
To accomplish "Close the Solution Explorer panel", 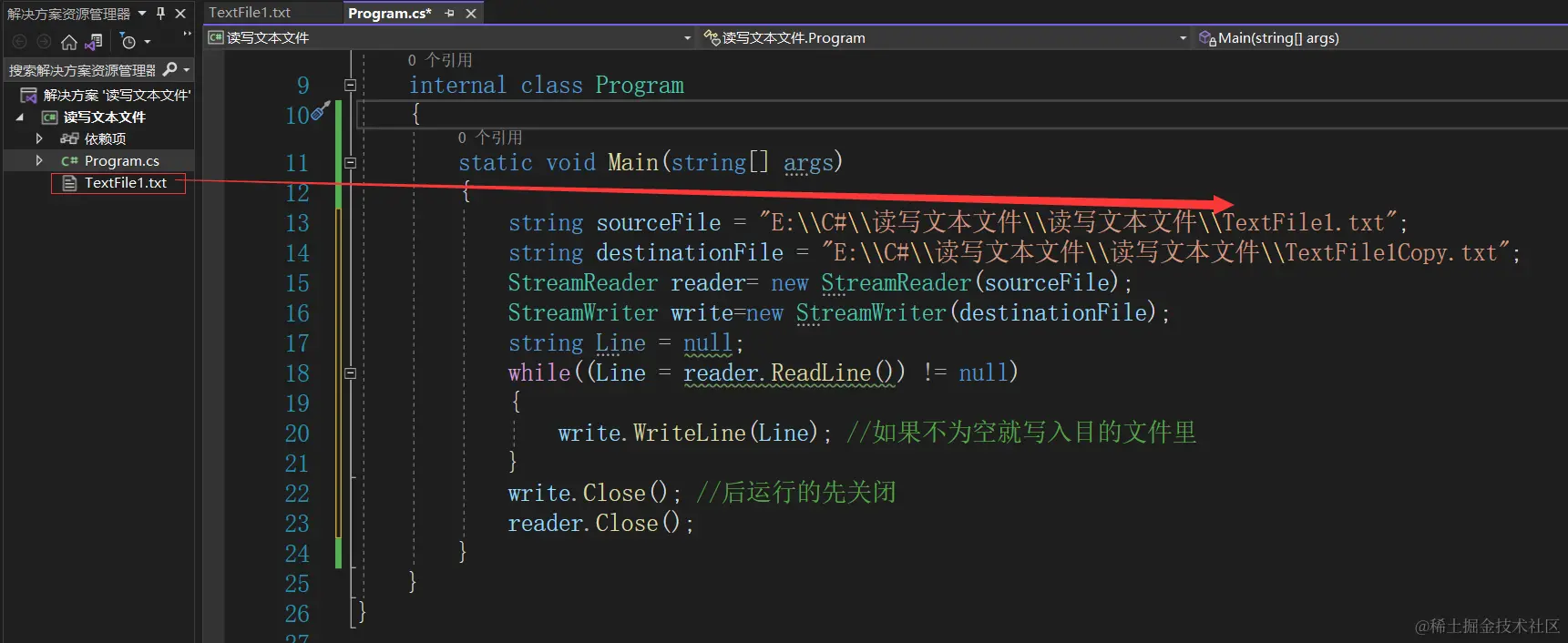I will (180, 14).
